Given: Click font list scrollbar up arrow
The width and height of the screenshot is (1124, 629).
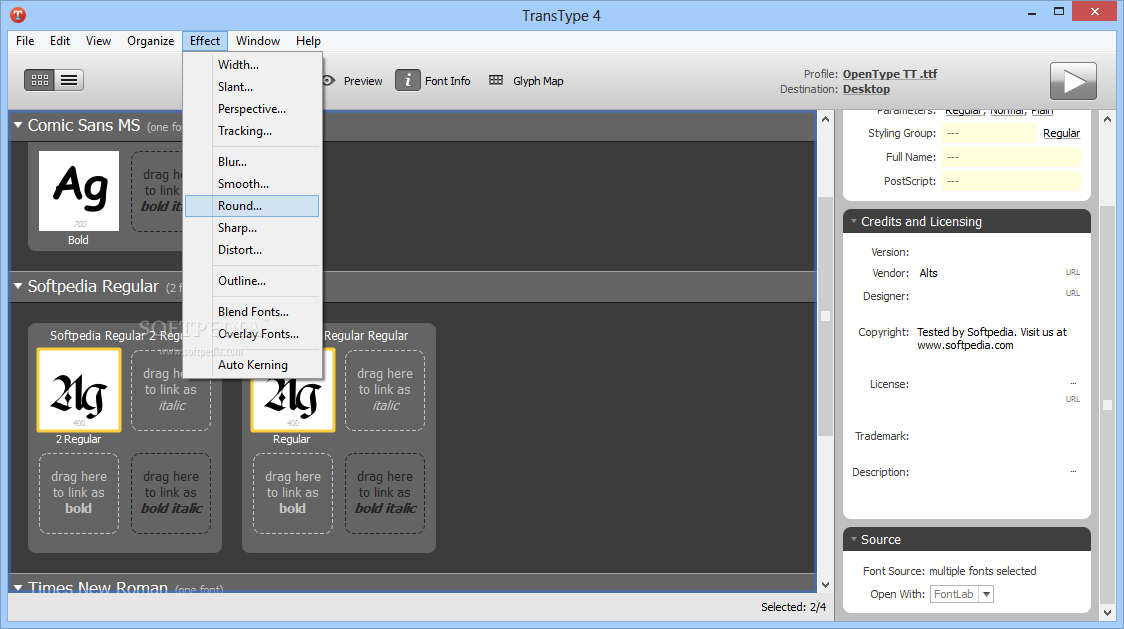Looking at the screenshot, I should coord(825,120).
